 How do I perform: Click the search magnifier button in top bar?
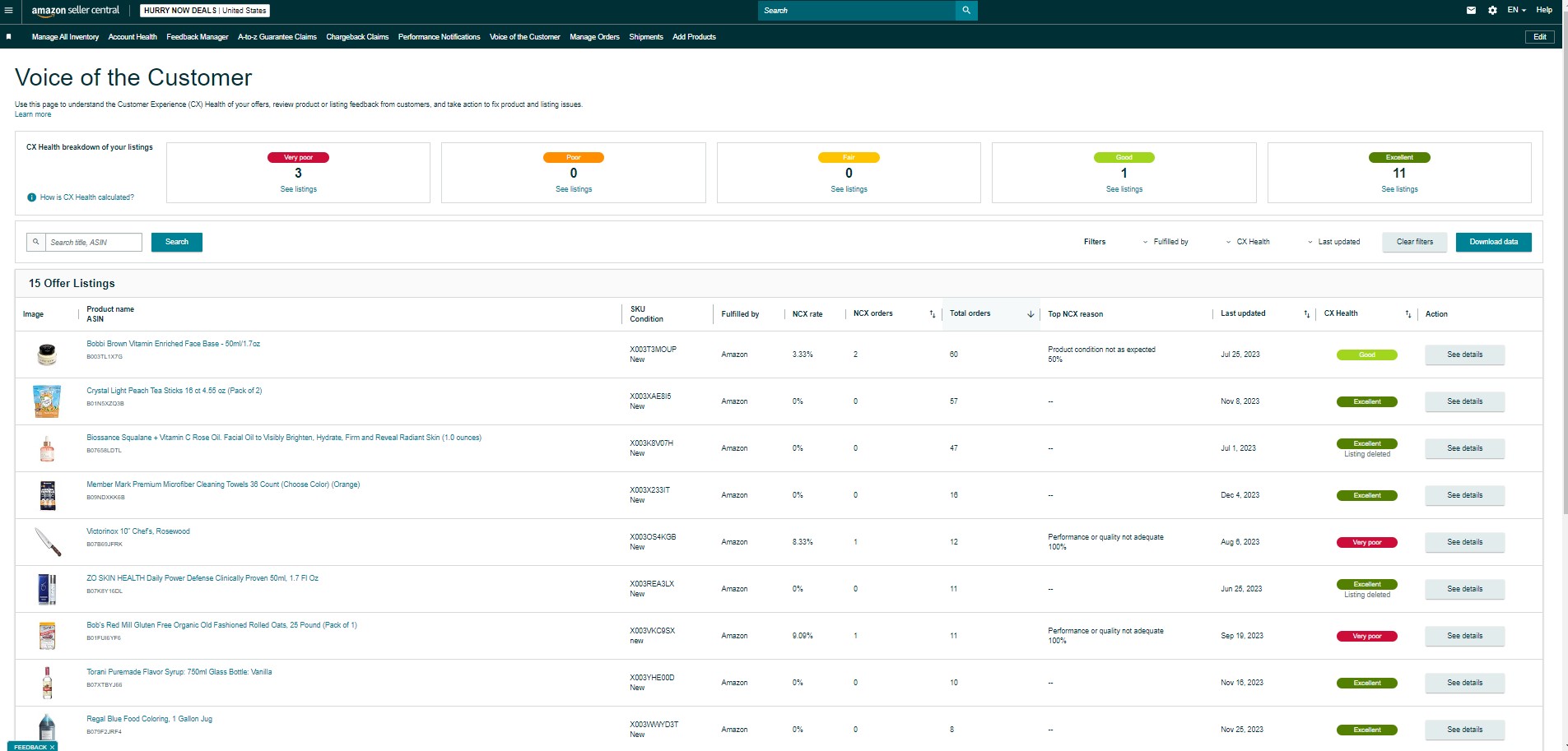(x=966, y=11)
